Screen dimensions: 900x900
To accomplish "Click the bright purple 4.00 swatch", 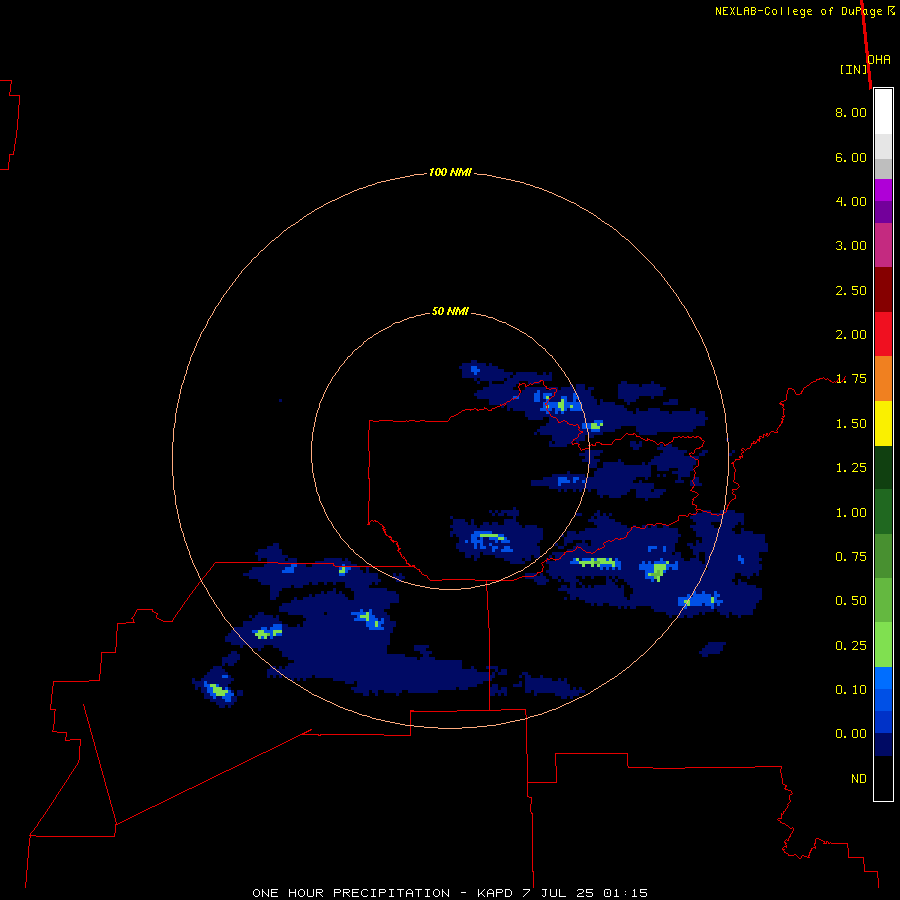I will [883, 190].
